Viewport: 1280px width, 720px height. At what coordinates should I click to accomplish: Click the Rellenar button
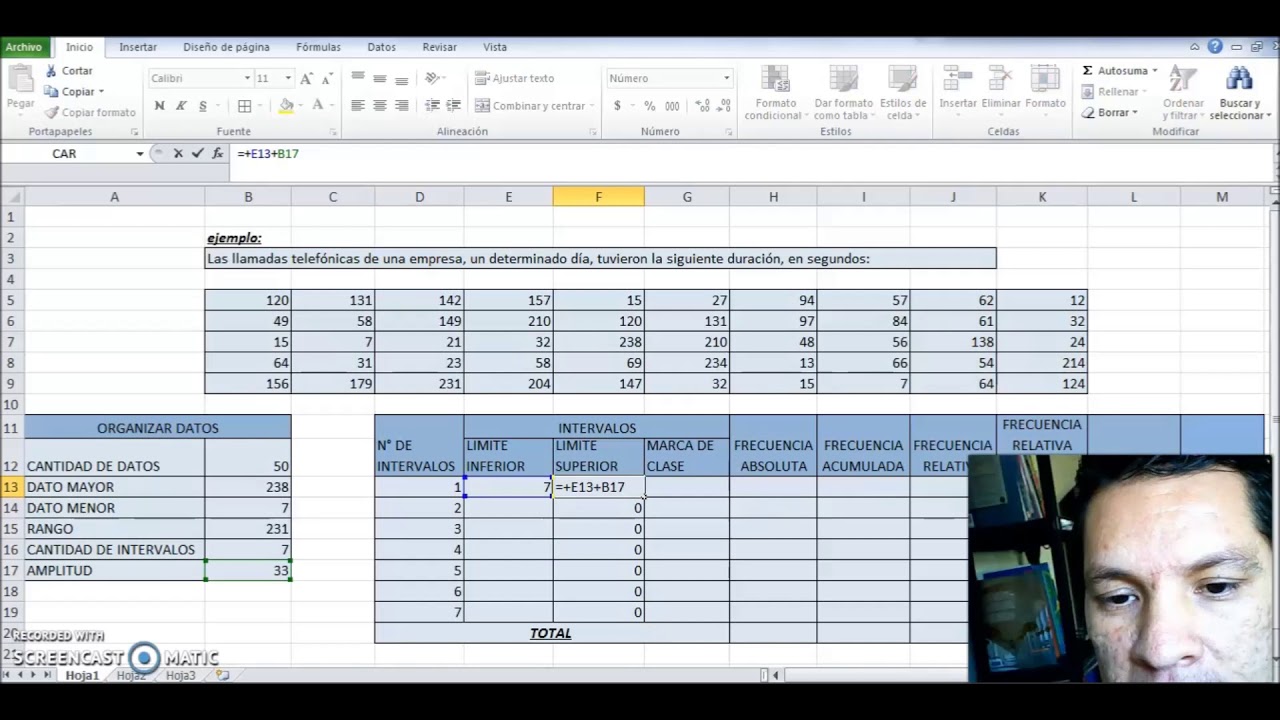pyautogui.click(x=1117, y=92)
